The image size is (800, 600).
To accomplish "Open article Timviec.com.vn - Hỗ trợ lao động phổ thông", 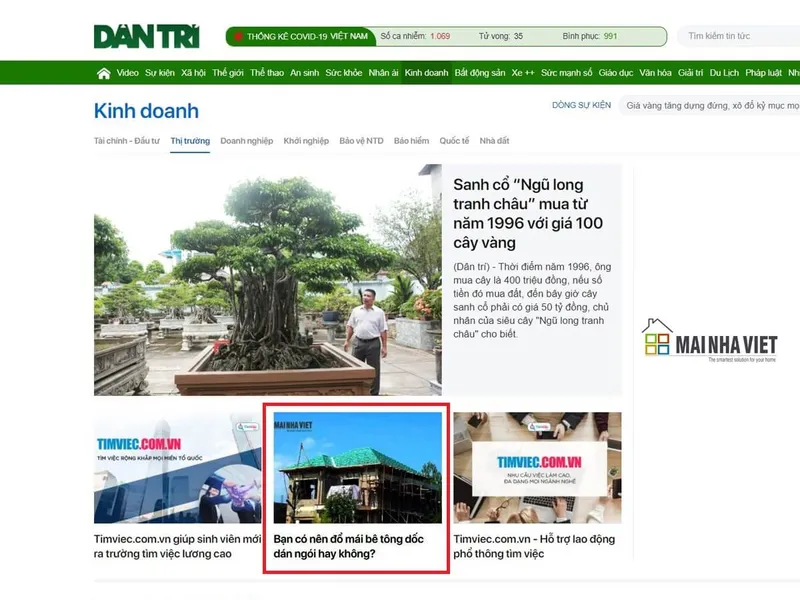I will (534, 546).
